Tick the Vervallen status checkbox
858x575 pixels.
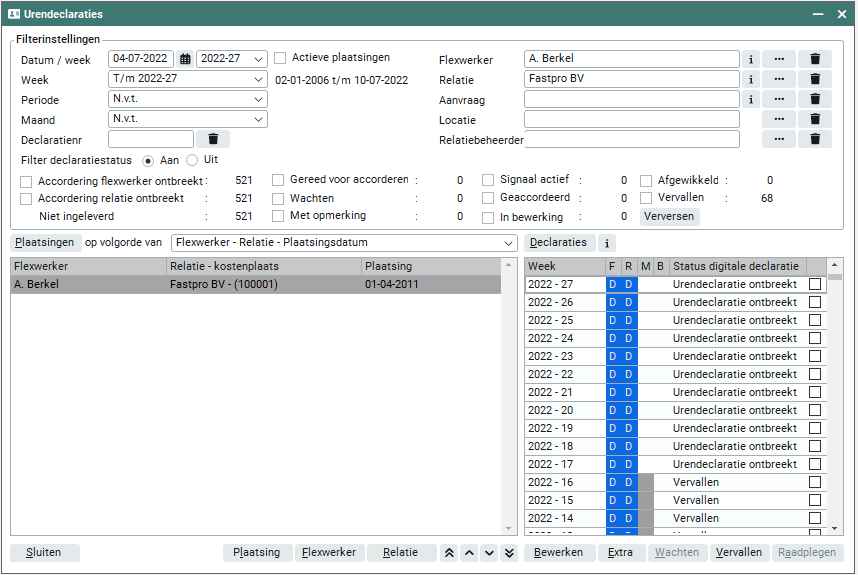click(646, 198)
